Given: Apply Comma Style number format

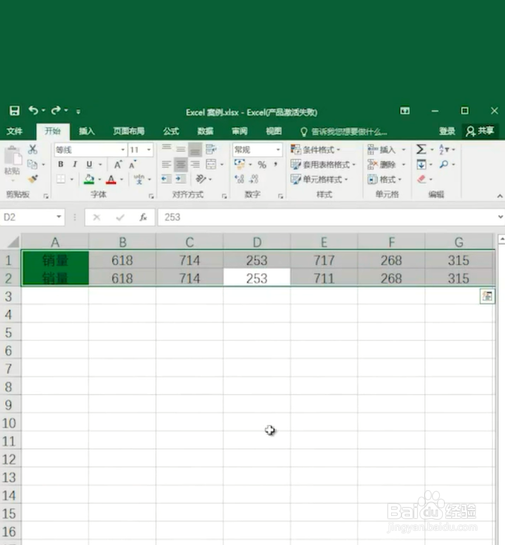Looking at the screenshot, I should click(x=276, y=164).
